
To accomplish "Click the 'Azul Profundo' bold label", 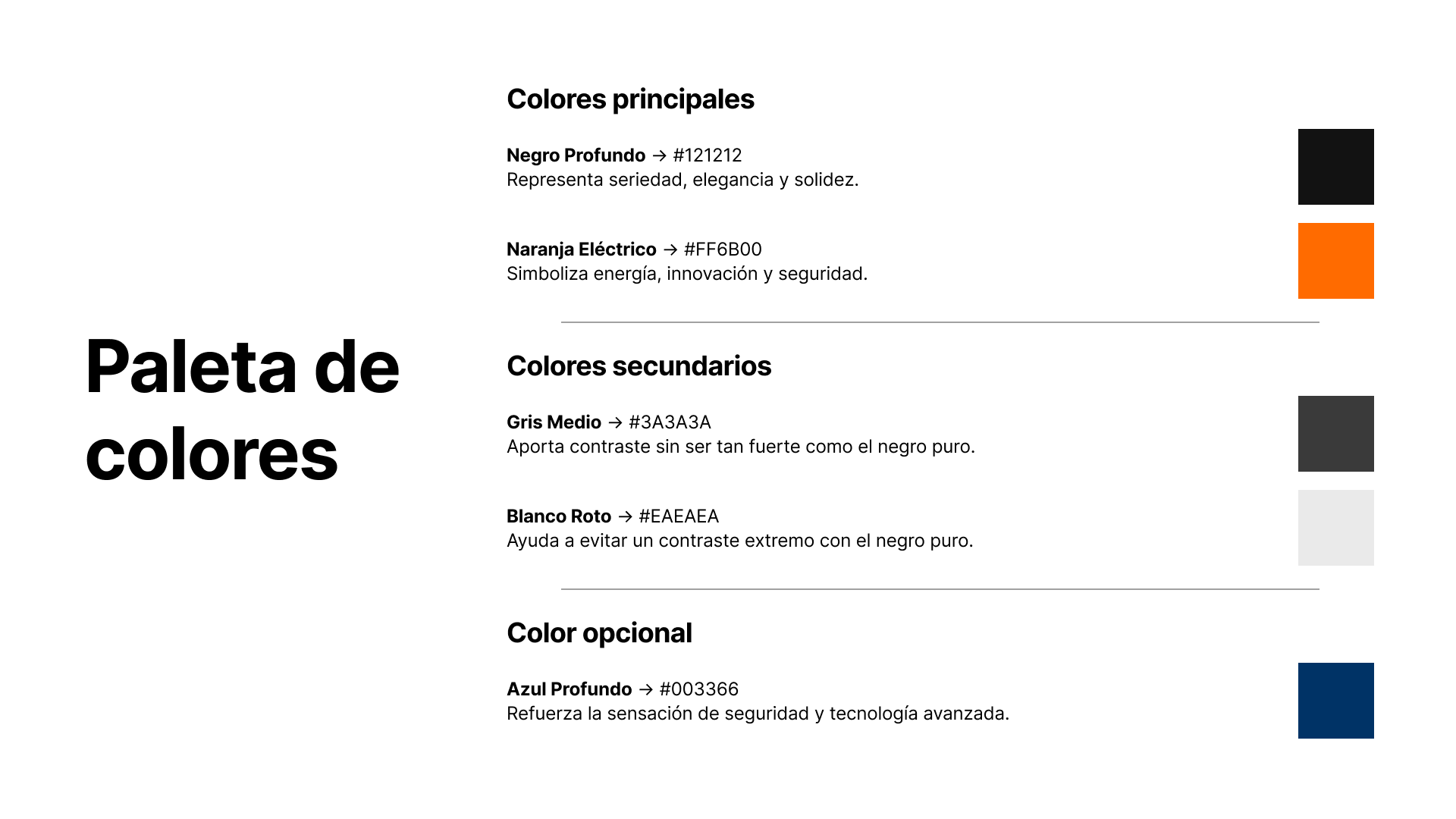I will point(569,689).
